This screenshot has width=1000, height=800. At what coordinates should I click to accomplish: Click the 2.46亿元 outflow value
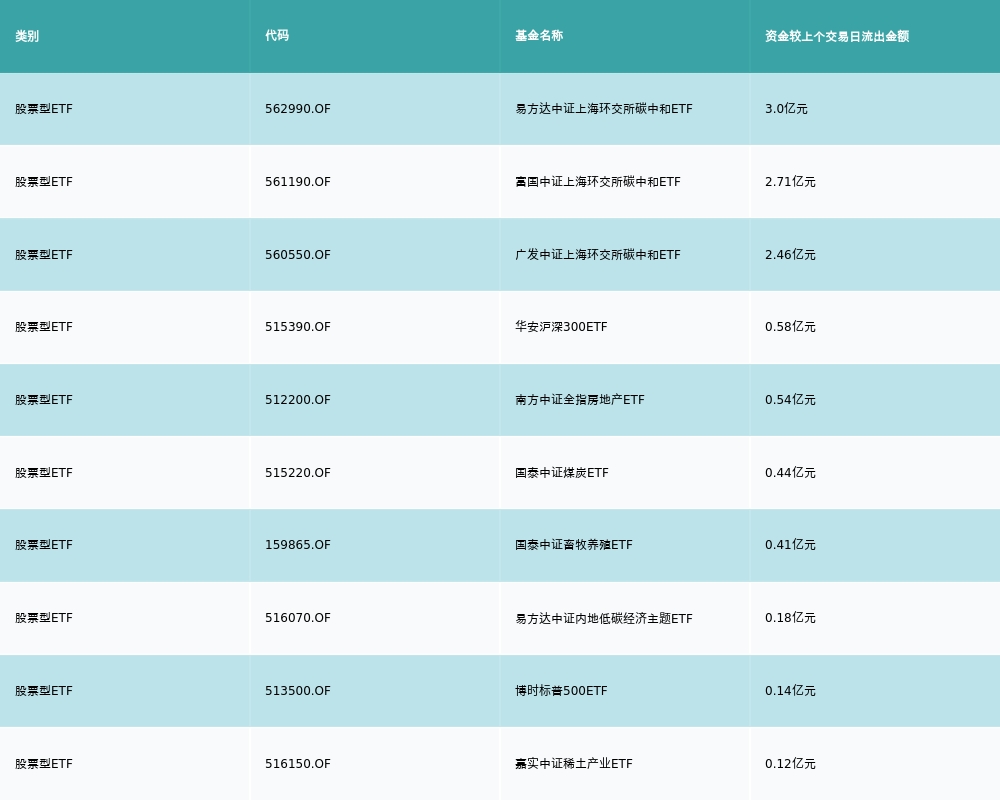tap(790, 255)
